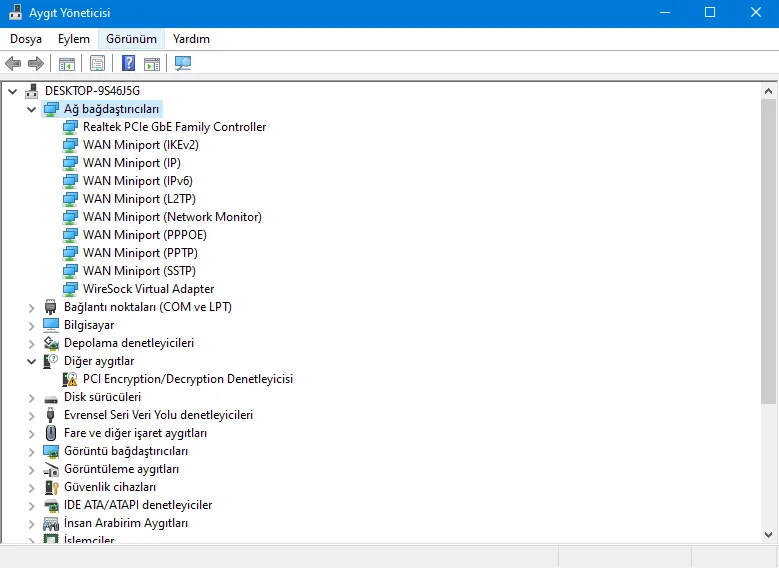The image size is (779, 568).
Task: Click the WireSock Virtual Adapter icon
Action: [x=70, y=289]
